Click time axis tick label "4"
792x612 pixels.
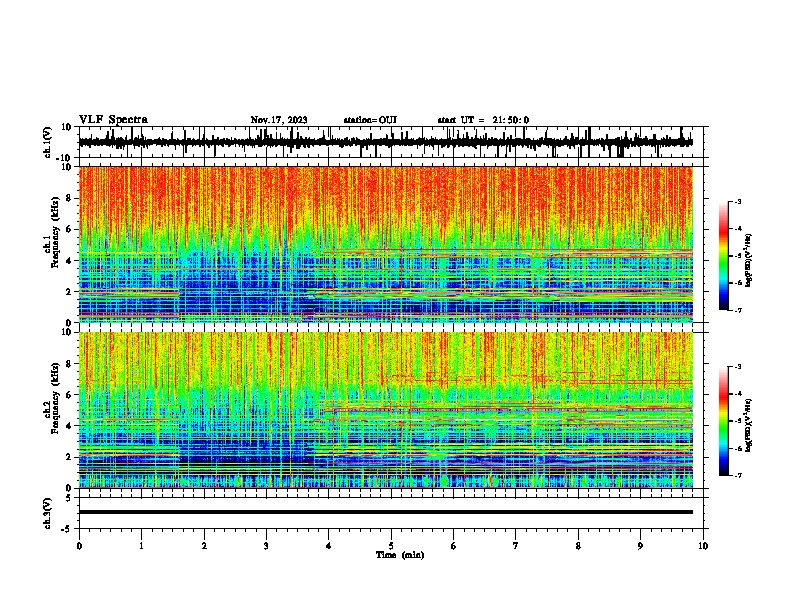click(x=329, y=546)
